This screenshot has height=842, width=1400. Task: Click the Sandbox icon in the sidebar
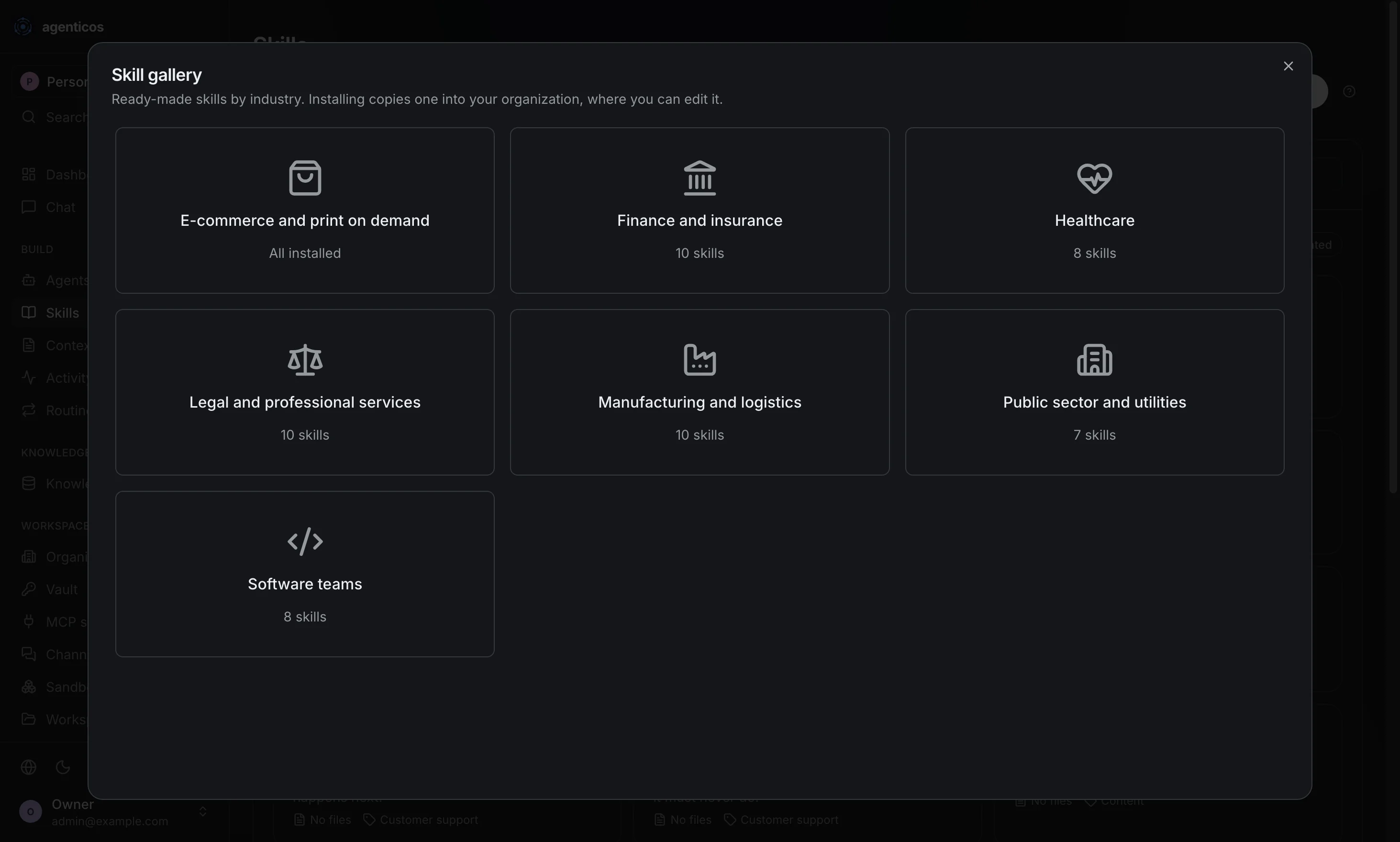pos(28,687)
